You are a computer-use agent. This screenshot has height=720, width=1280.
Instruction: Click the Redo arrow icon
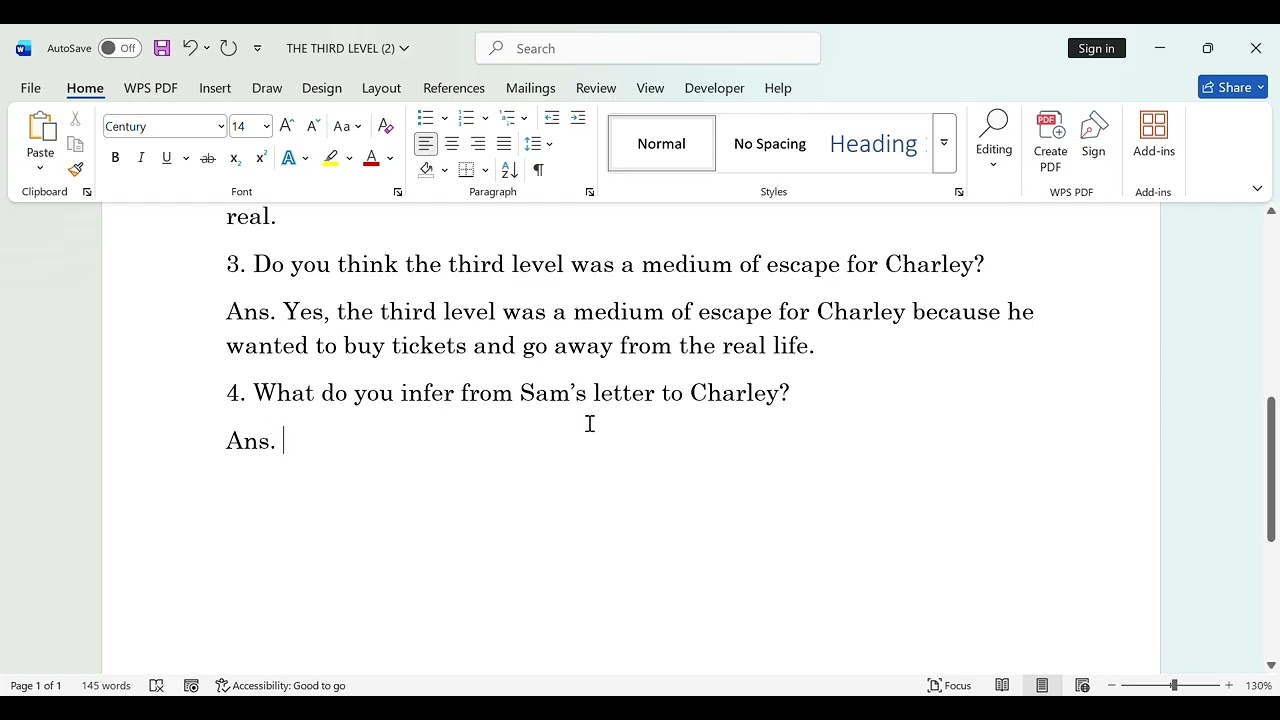(228, 48)
